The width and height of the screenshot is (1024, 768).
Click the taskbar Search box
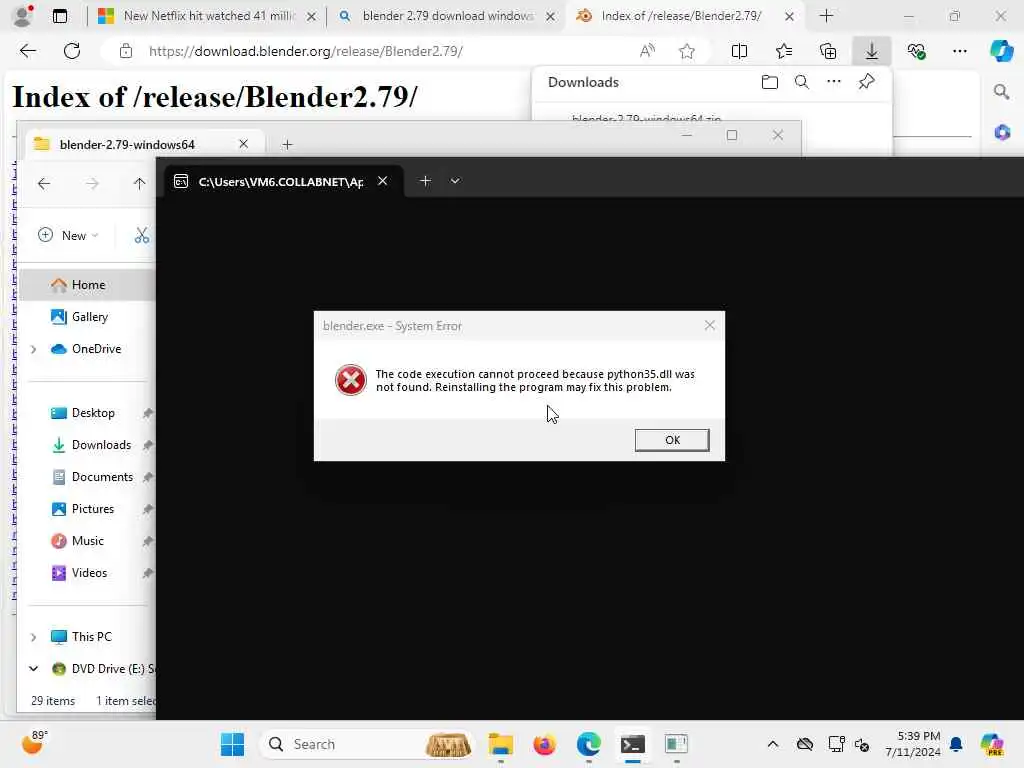click(367, 744)
